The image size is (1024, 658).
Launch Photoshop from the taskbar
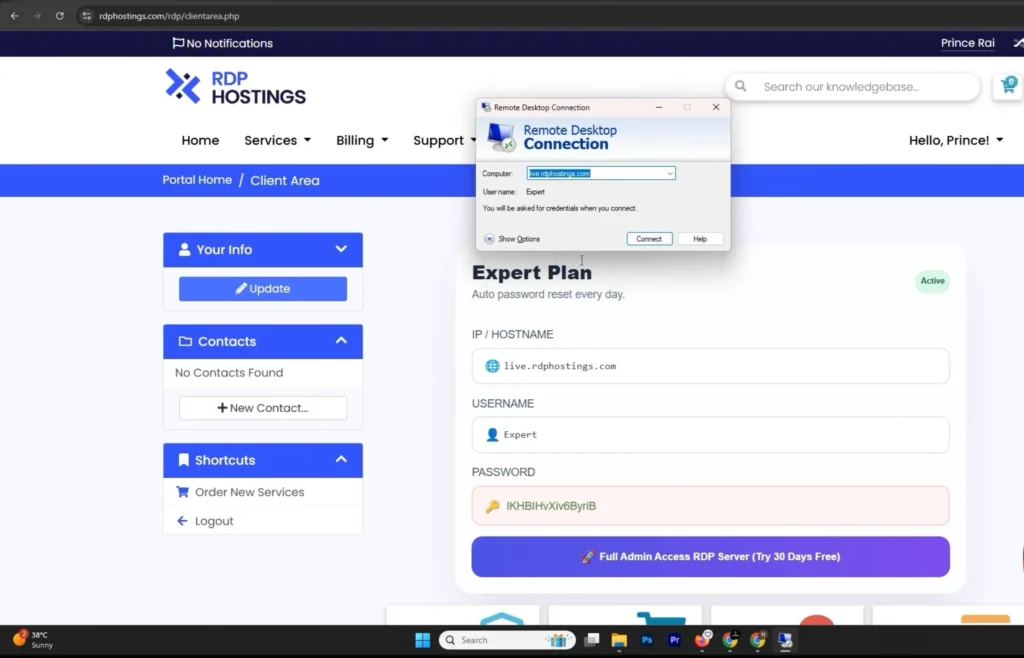coord(647,640)
